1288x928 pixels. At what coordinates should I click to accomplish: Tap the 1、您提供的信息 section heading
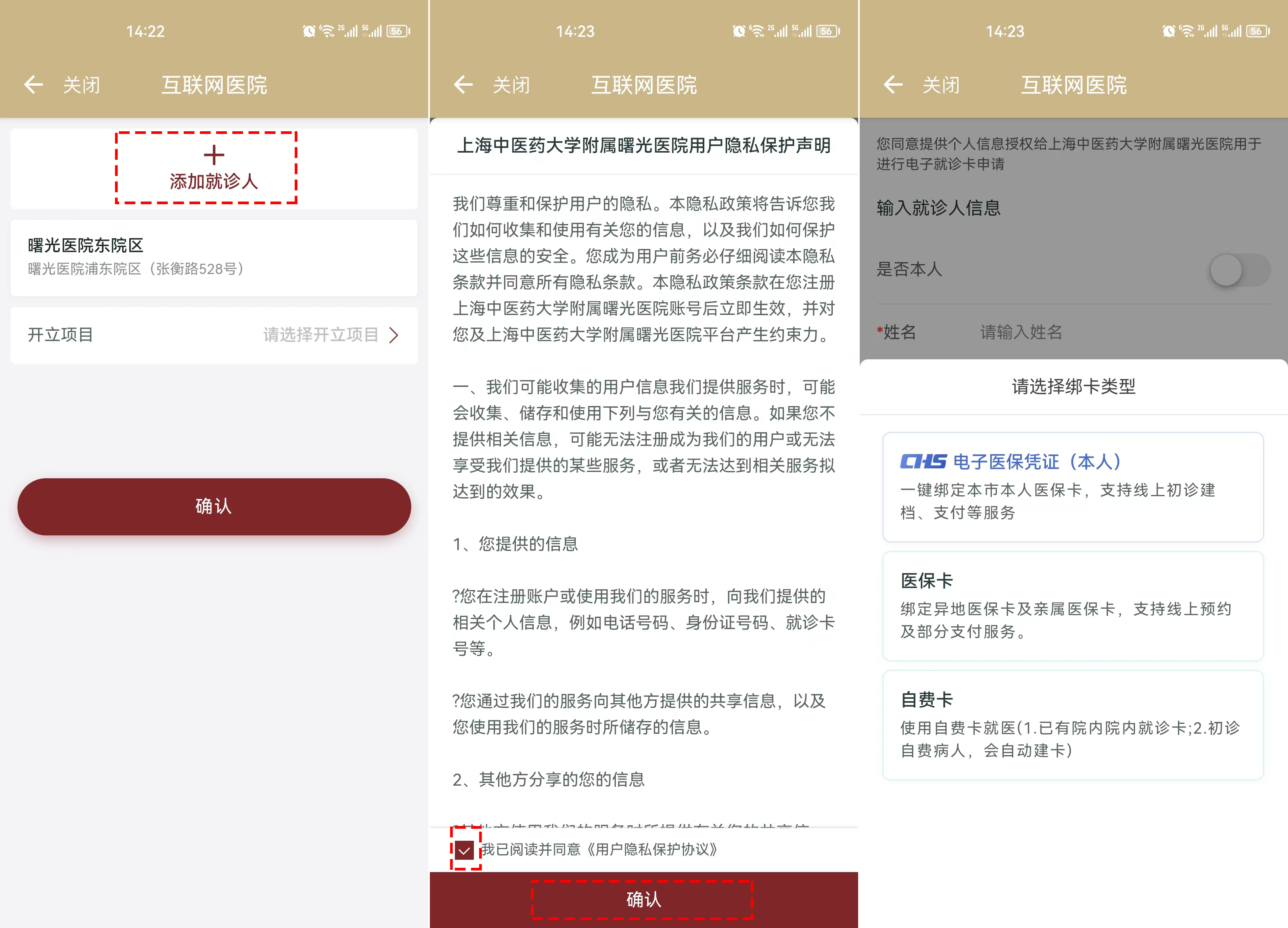(515, 544)
